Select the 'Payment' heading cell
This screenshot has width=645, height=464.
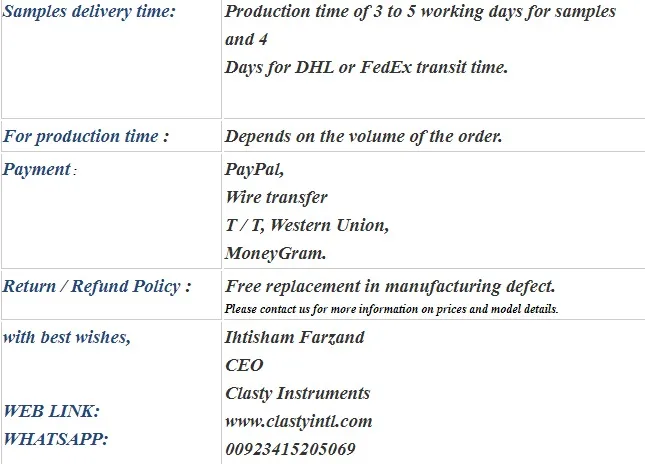point(111,211)
